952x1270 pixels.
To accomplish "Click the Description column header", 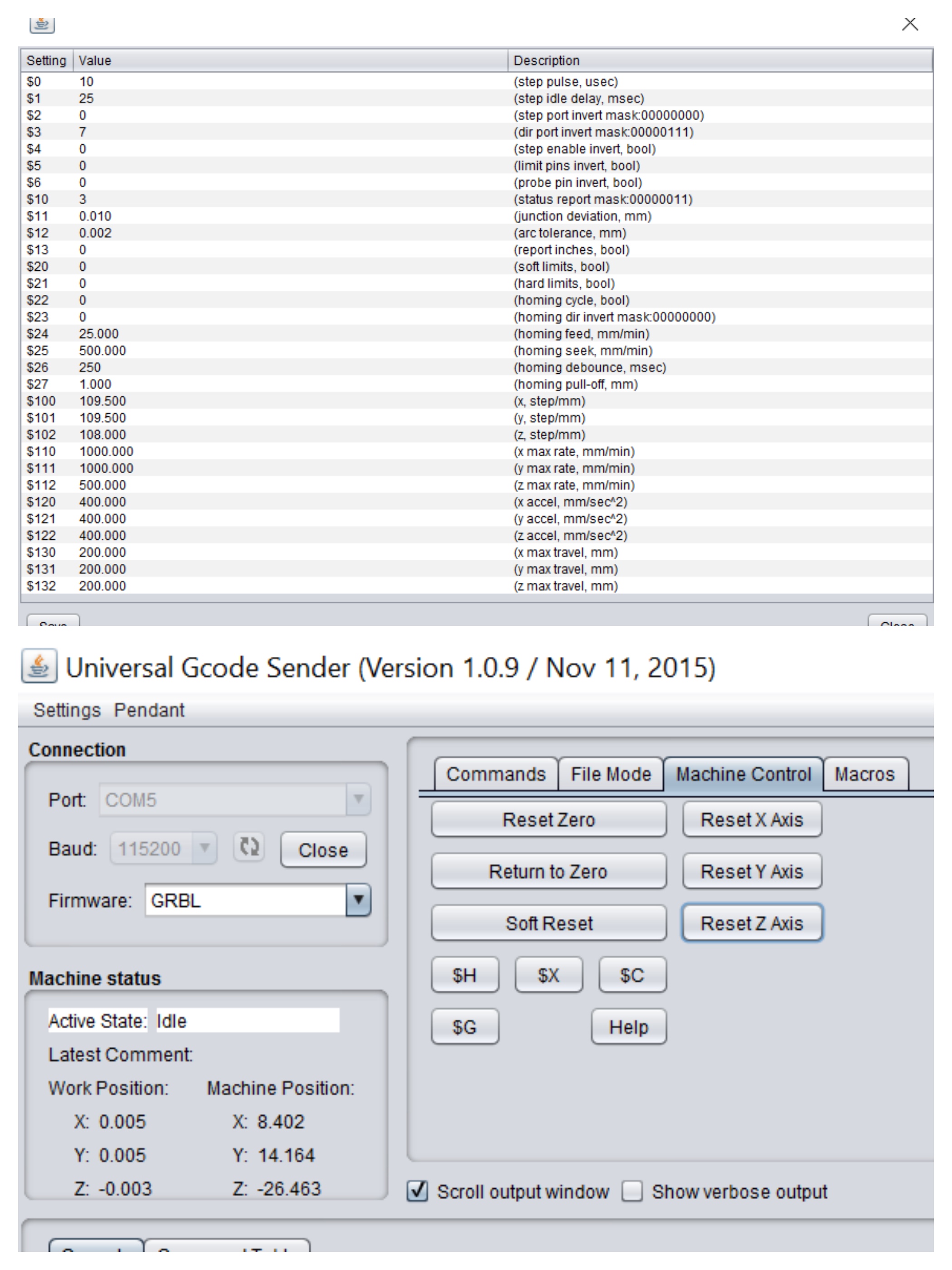I will (x=720, y=60).
